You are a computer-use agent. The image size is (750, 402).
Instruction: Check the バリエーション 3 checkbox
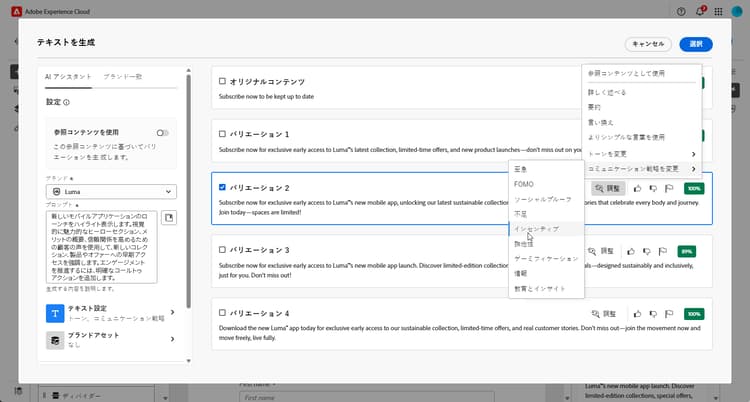click(222, 250)
